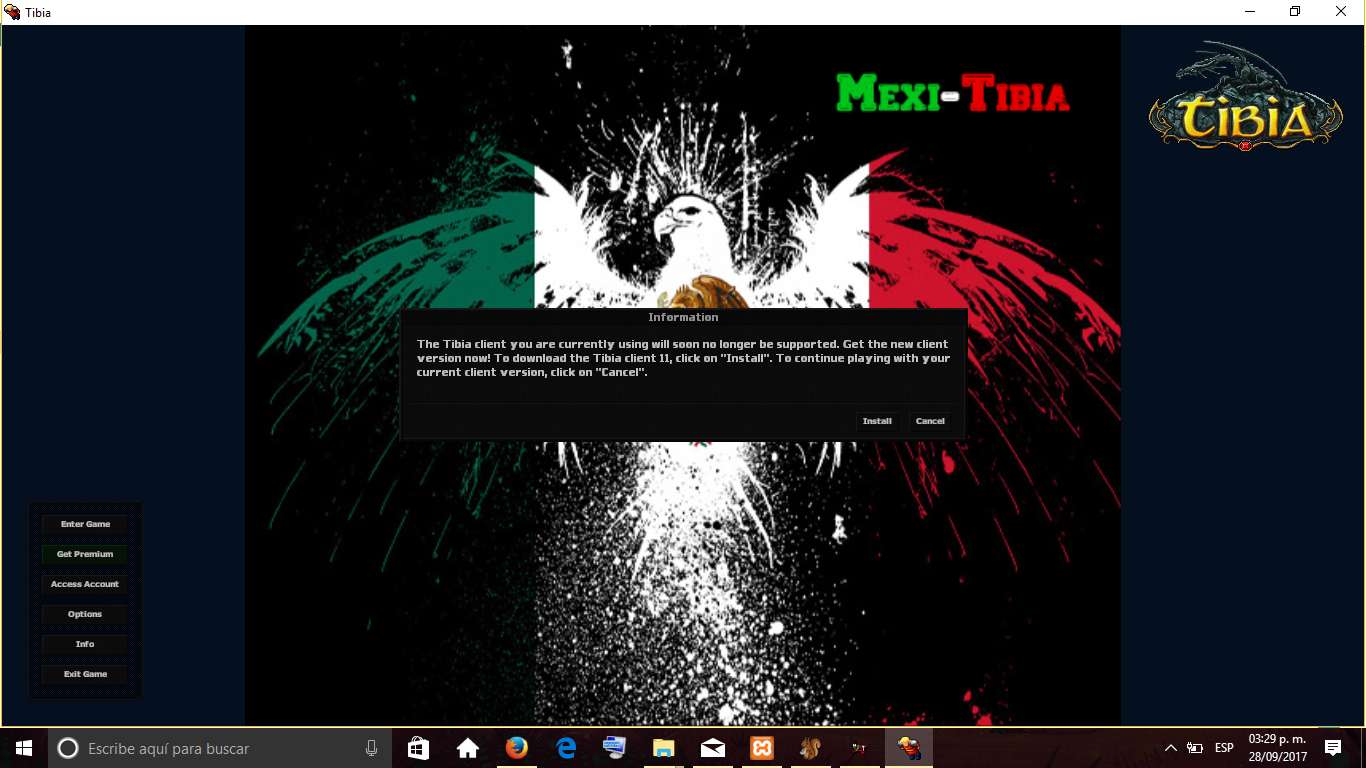Open Microsoft Store from the taskbar

point(418,748)
